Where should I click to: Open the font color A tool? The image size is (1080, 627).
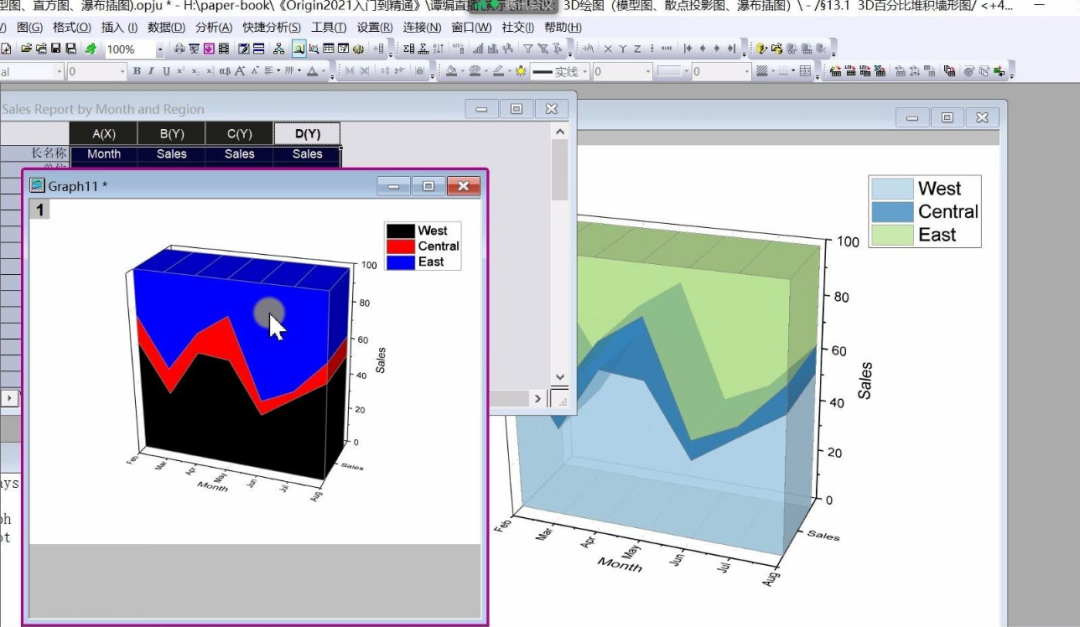pyautogui.click(x=312, y=71)
